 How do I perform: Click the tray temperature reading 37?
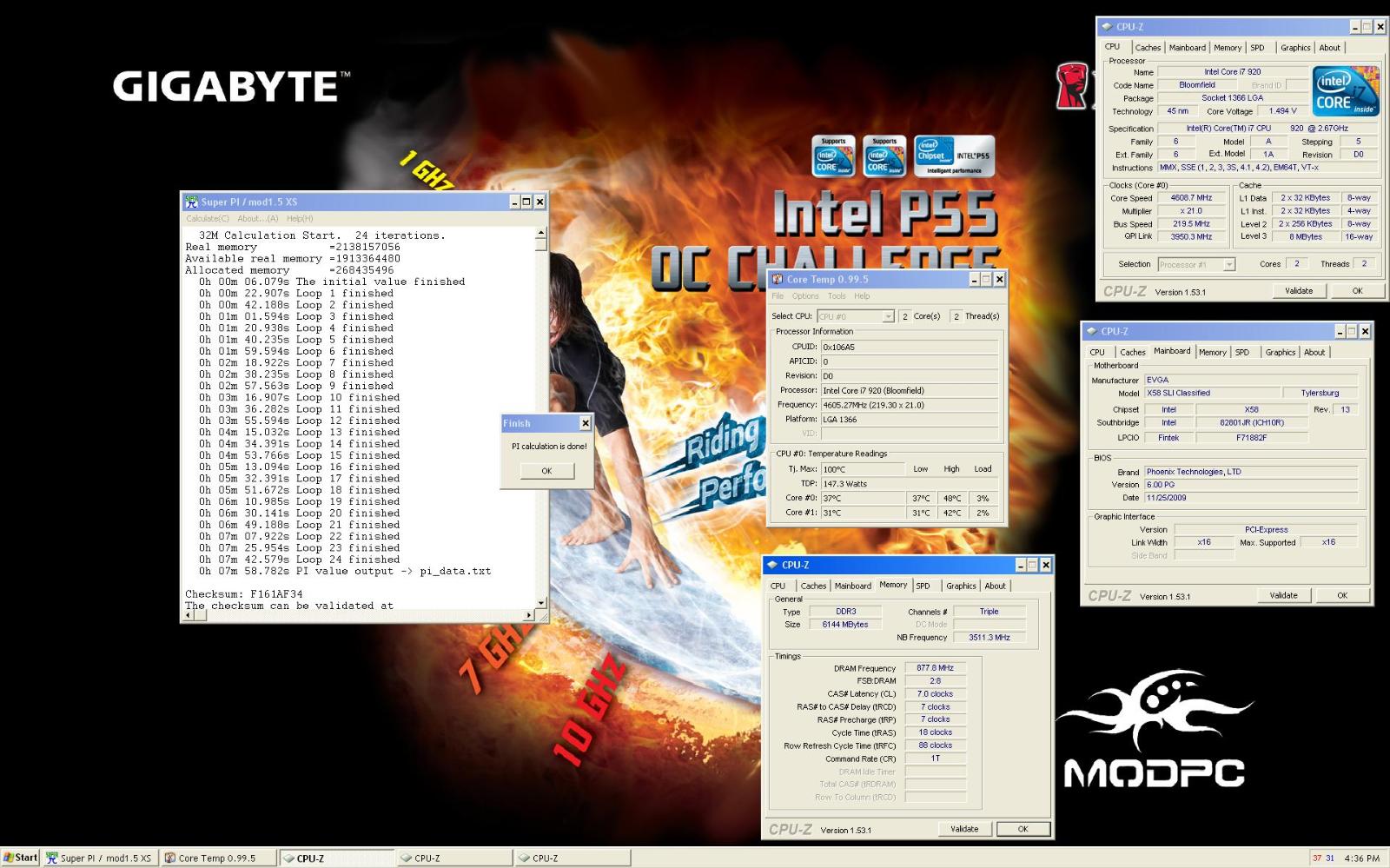(x=1317, y=858)
